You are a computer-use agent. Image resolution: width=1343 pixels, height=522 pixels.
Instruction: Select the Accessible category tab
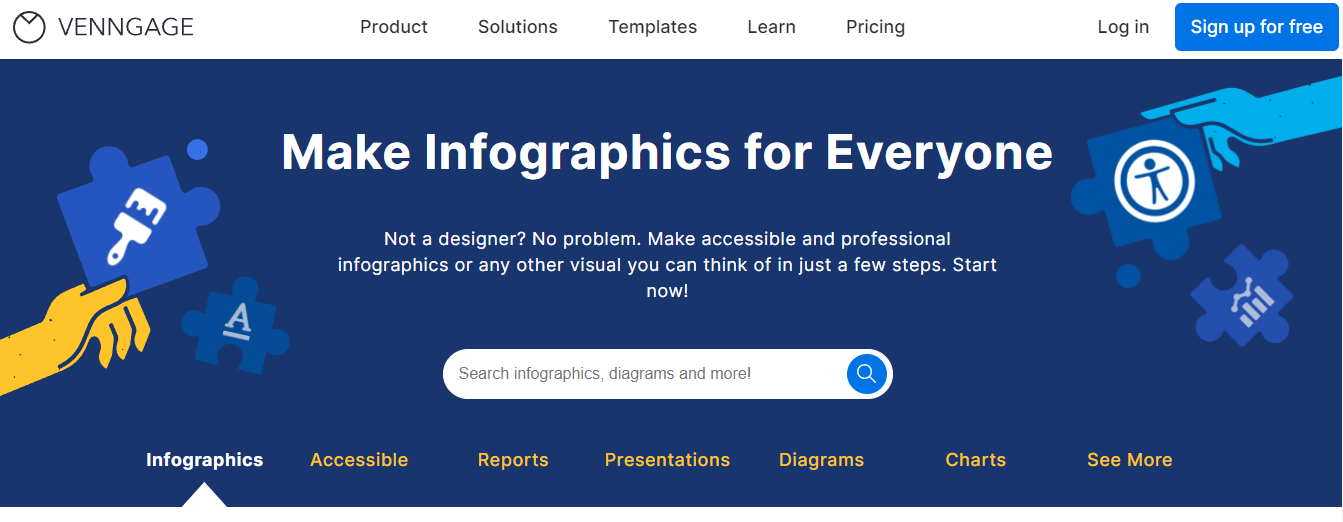click(x=359, y=460)
